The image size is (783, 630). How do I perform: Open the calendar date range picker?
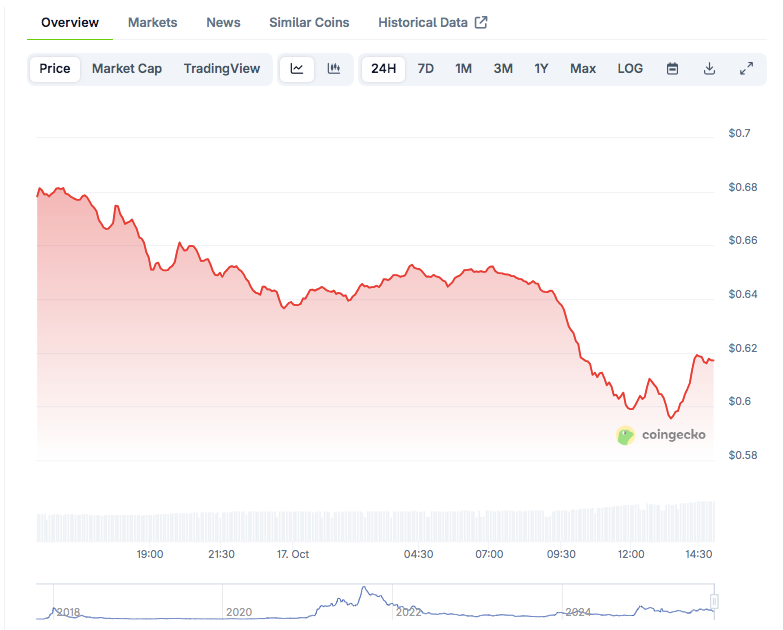[672, 69]
